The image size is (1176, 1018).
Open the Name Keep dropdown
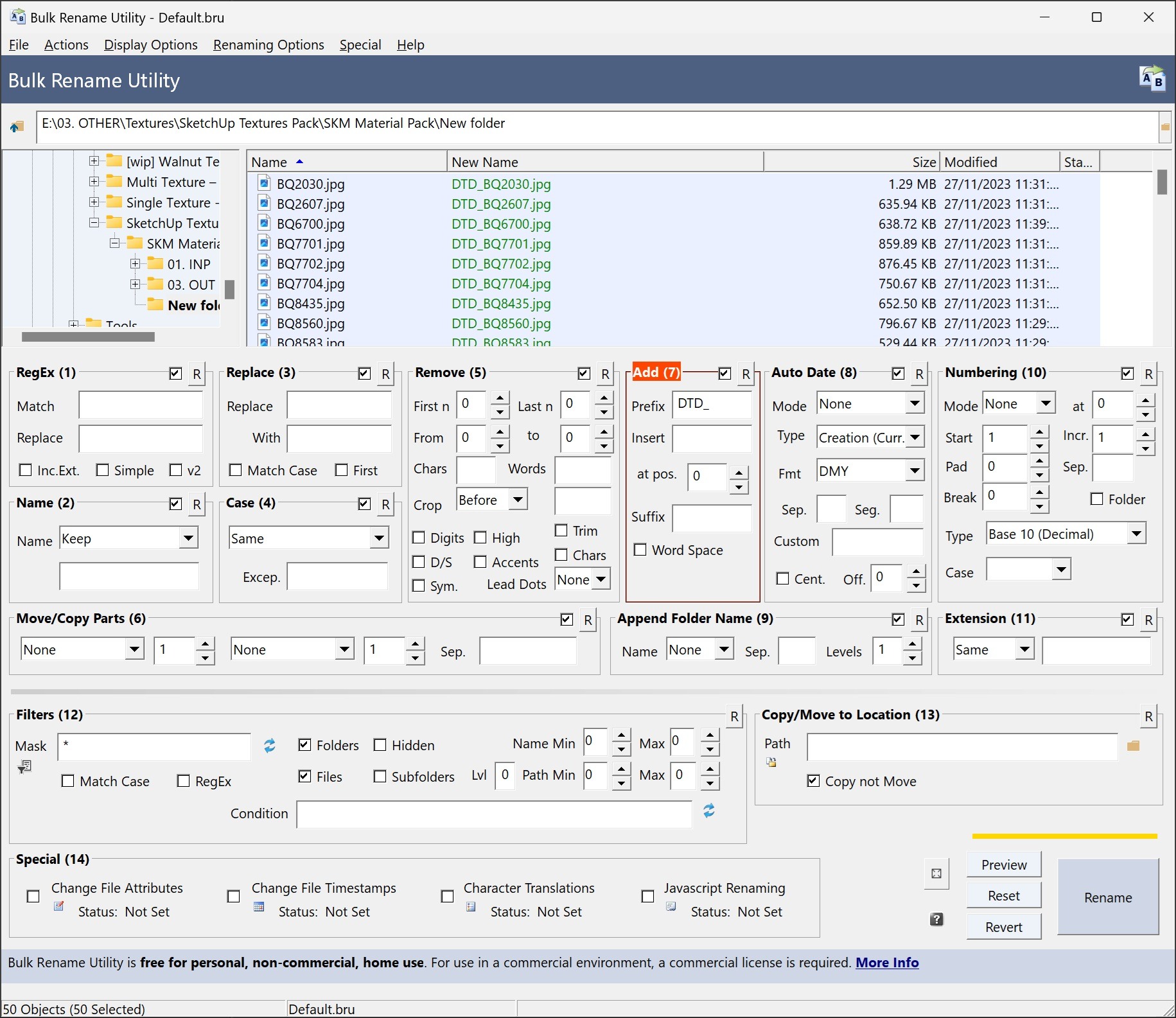tap(188, 538)
